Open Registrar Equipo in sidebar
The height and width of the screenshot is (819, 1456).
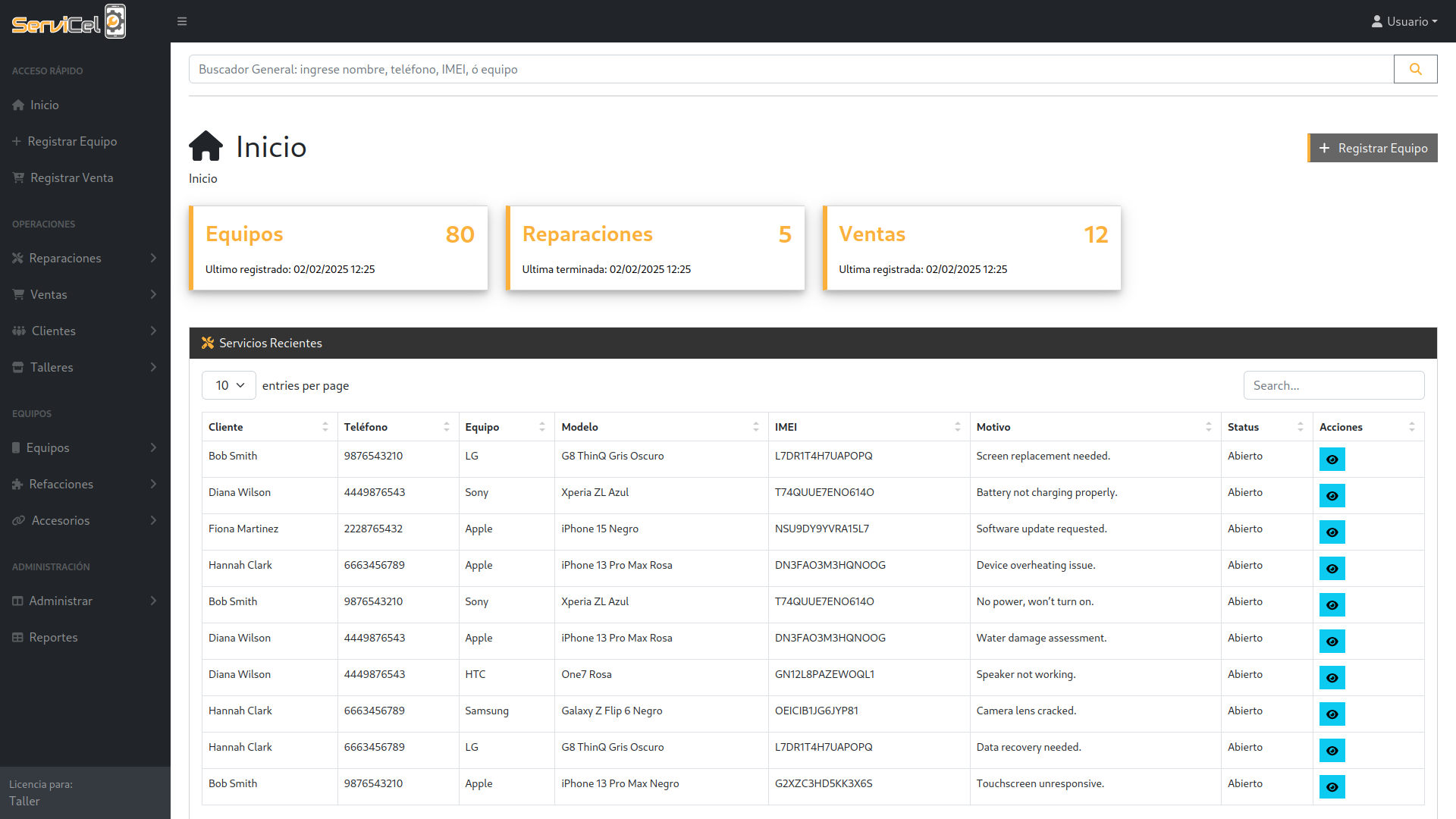click(85, 141)
